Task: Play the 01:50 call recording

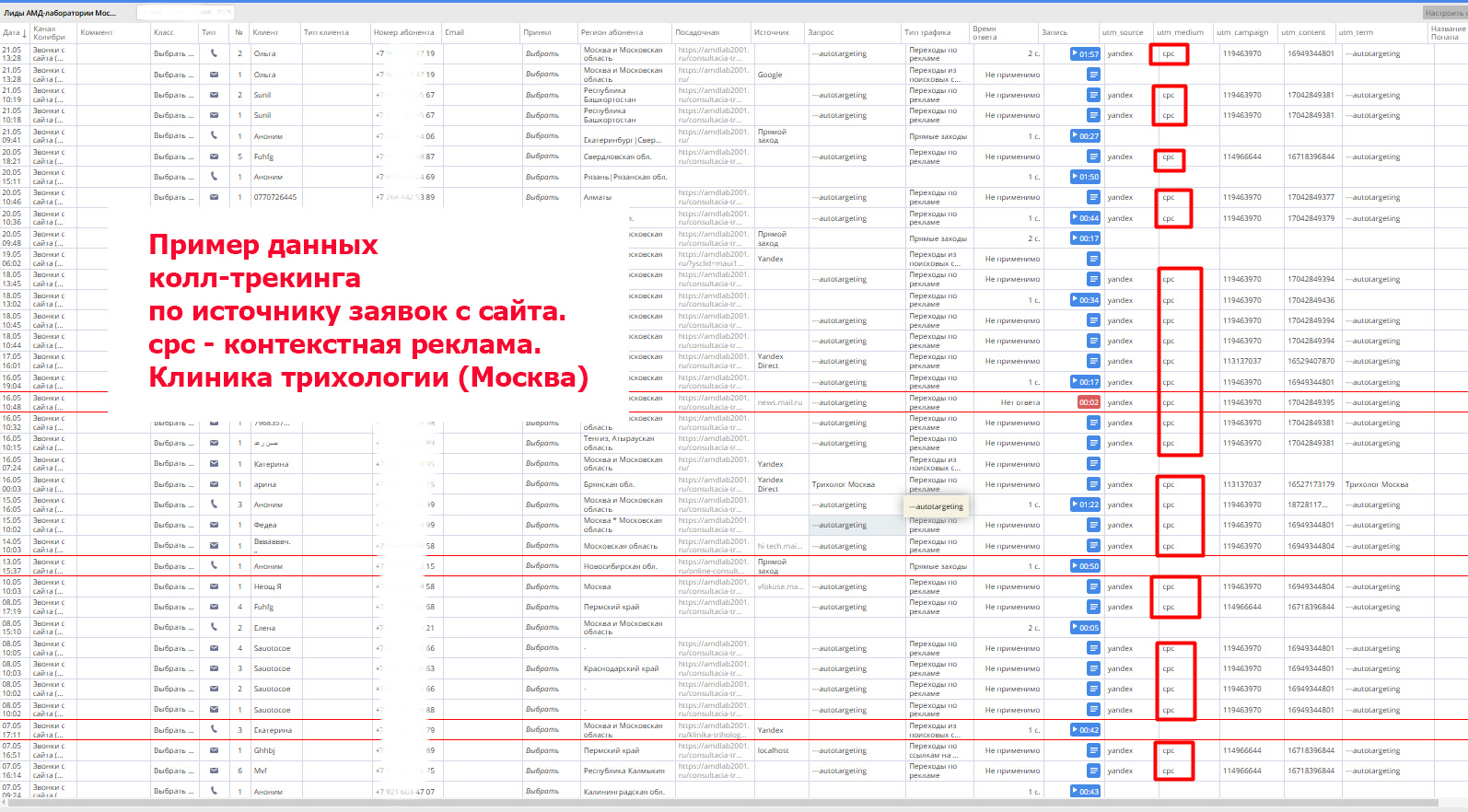Action: tap(1085, 177)
